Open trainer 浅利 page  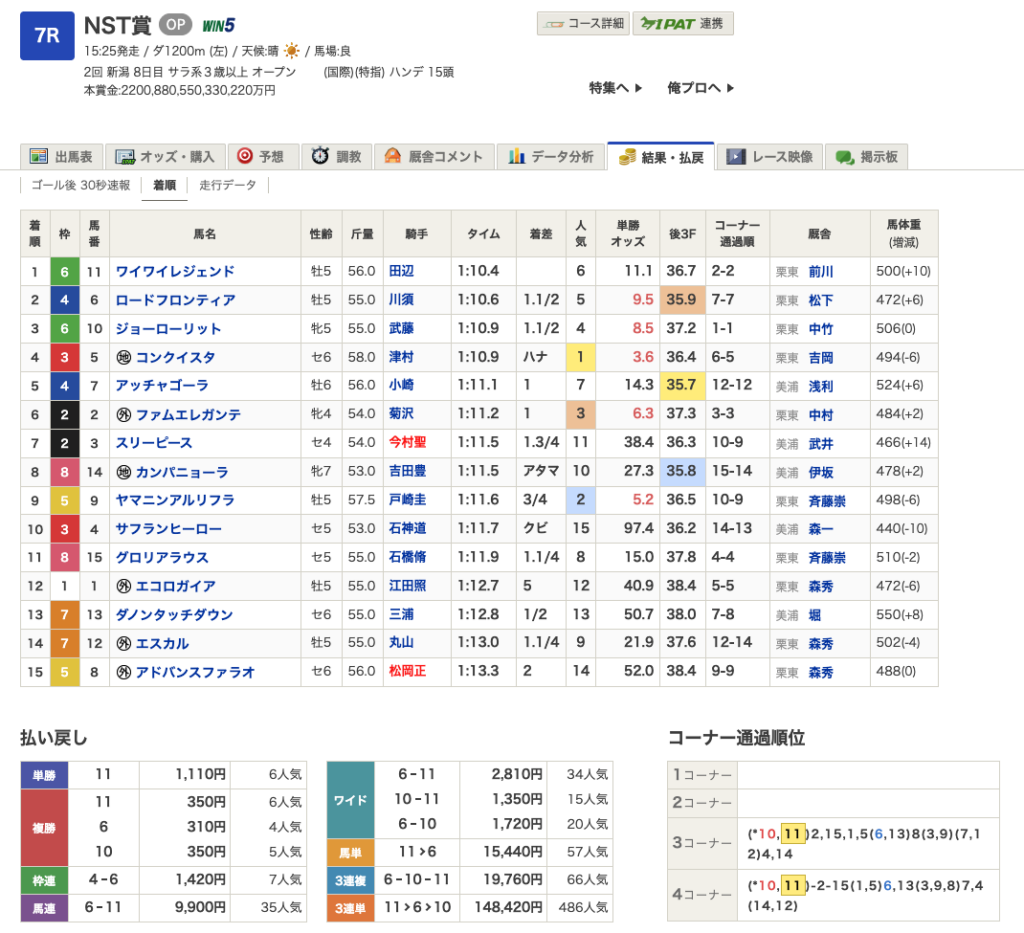pos(821,387)
